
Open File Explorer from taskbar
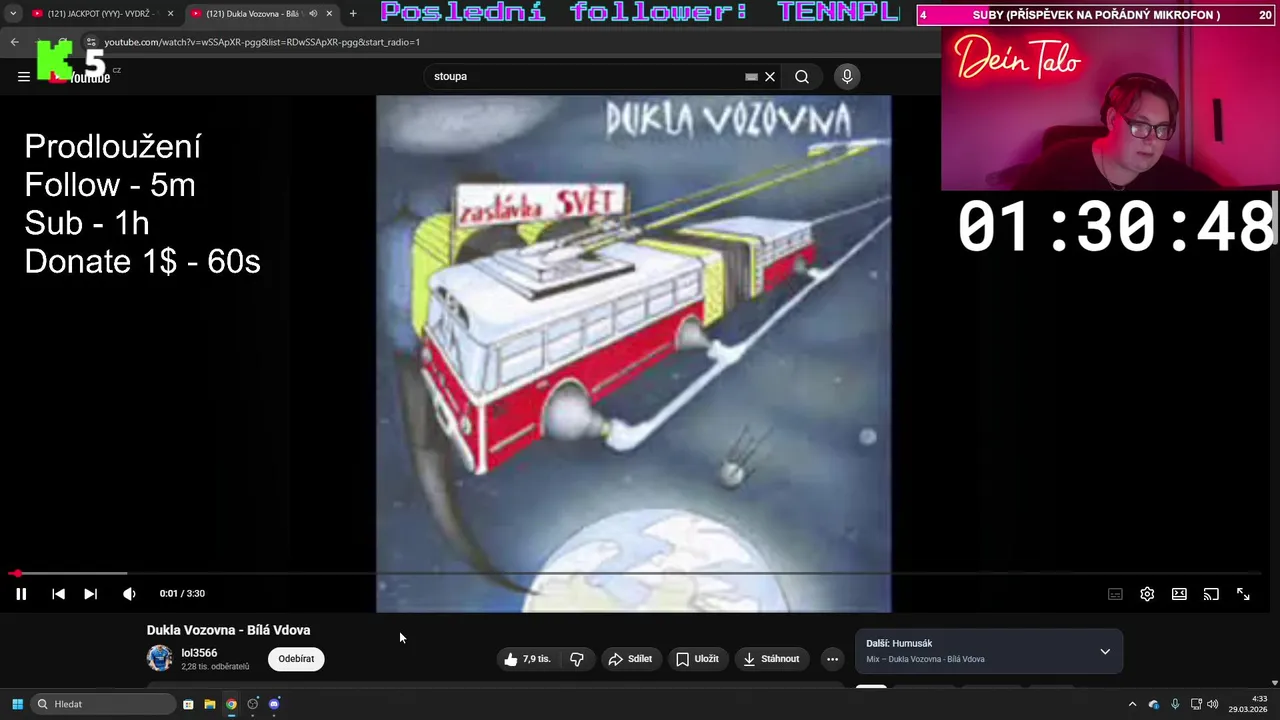[x=210, y=704]
